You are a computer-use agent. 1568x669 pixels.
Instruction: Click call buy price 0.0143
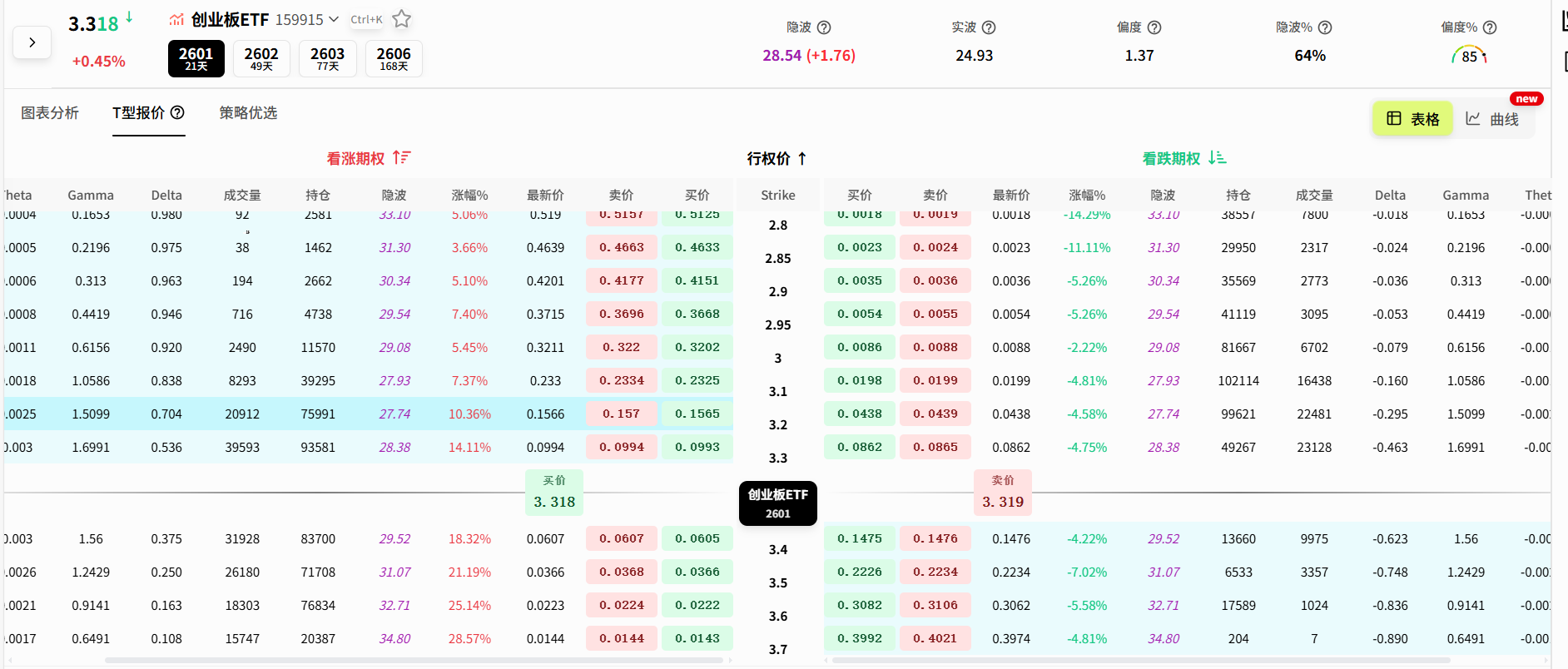(697, 638)
